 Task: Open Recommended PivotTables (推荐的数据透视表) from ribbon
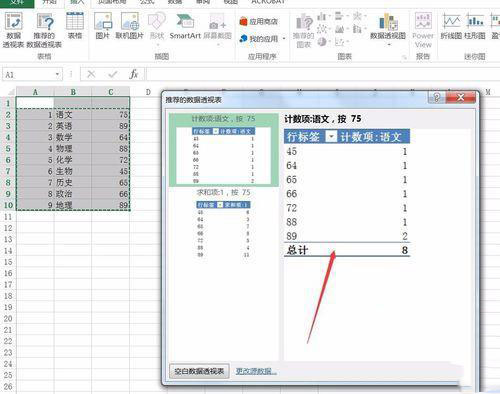point(45,22)
